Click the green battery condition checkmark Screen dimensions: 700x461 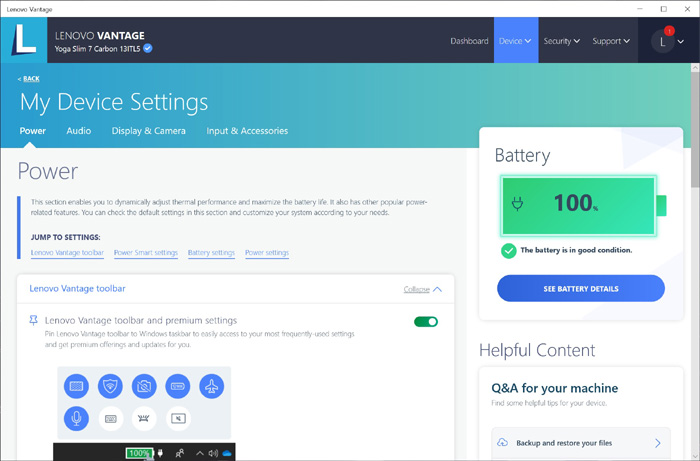508,251
